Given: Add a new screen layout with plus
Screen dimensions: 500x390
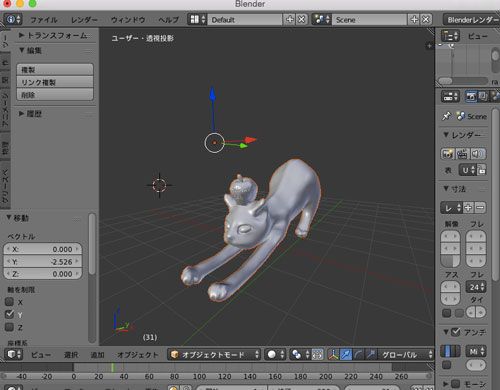Looking at the screenshot, I should coord(290,19).
